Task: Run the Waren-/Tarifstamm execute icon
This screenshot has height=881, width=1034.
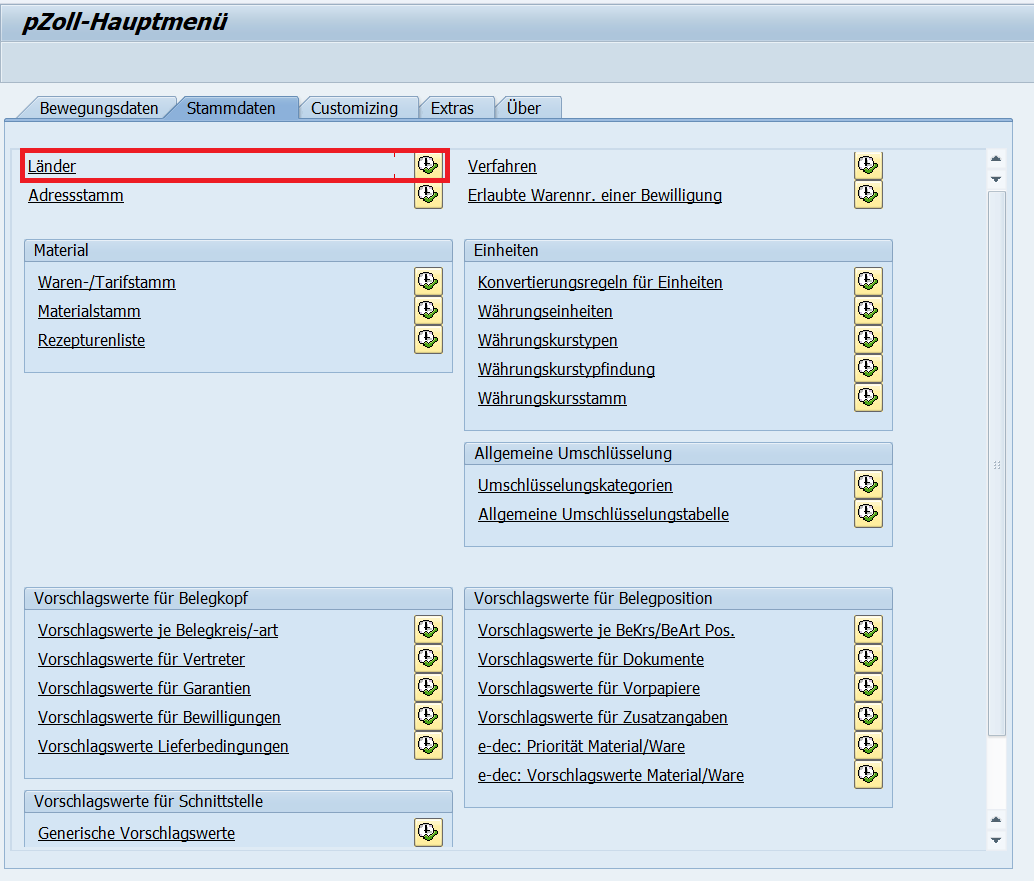Action: 428,282
